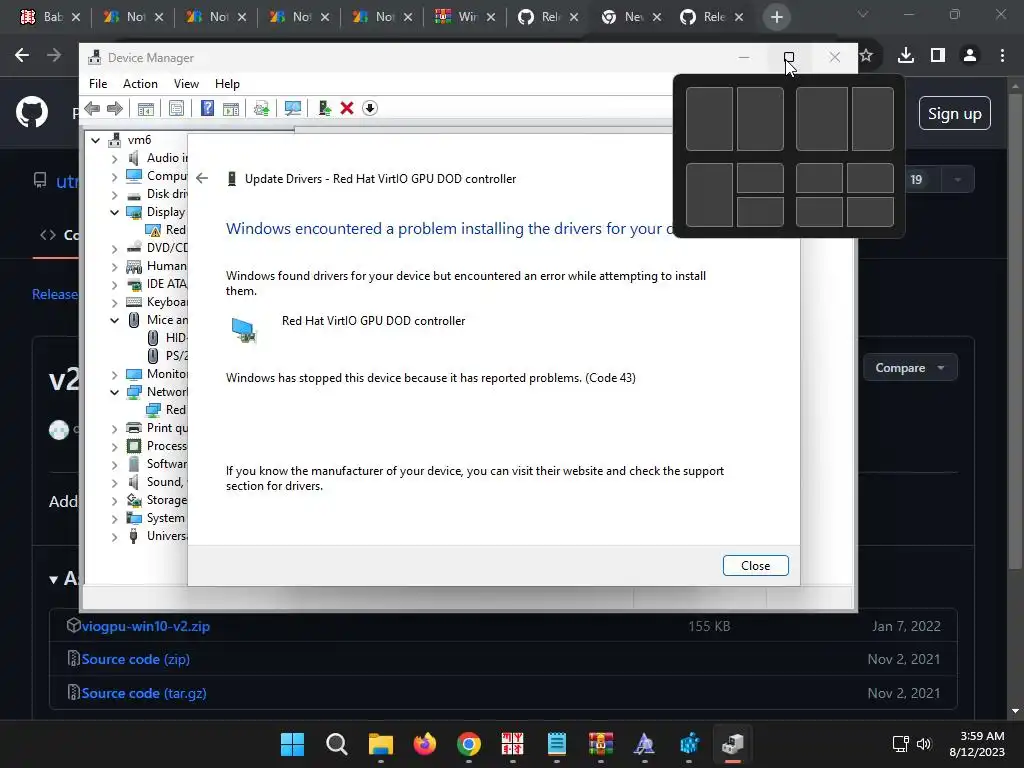1024x768 pixels.
Task: Bookmark this page with the star icon
Action: (x=866, y=56)
